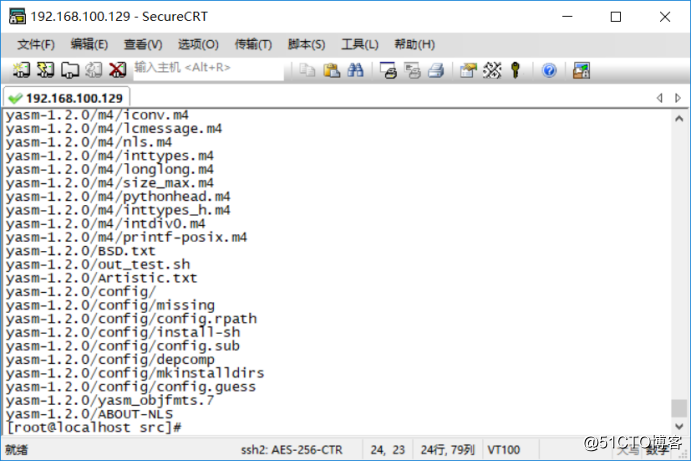The width and height of the screenshot is (692, 461).
Task: Open Help blue question mark icon
Action: (x=549, y=70)
